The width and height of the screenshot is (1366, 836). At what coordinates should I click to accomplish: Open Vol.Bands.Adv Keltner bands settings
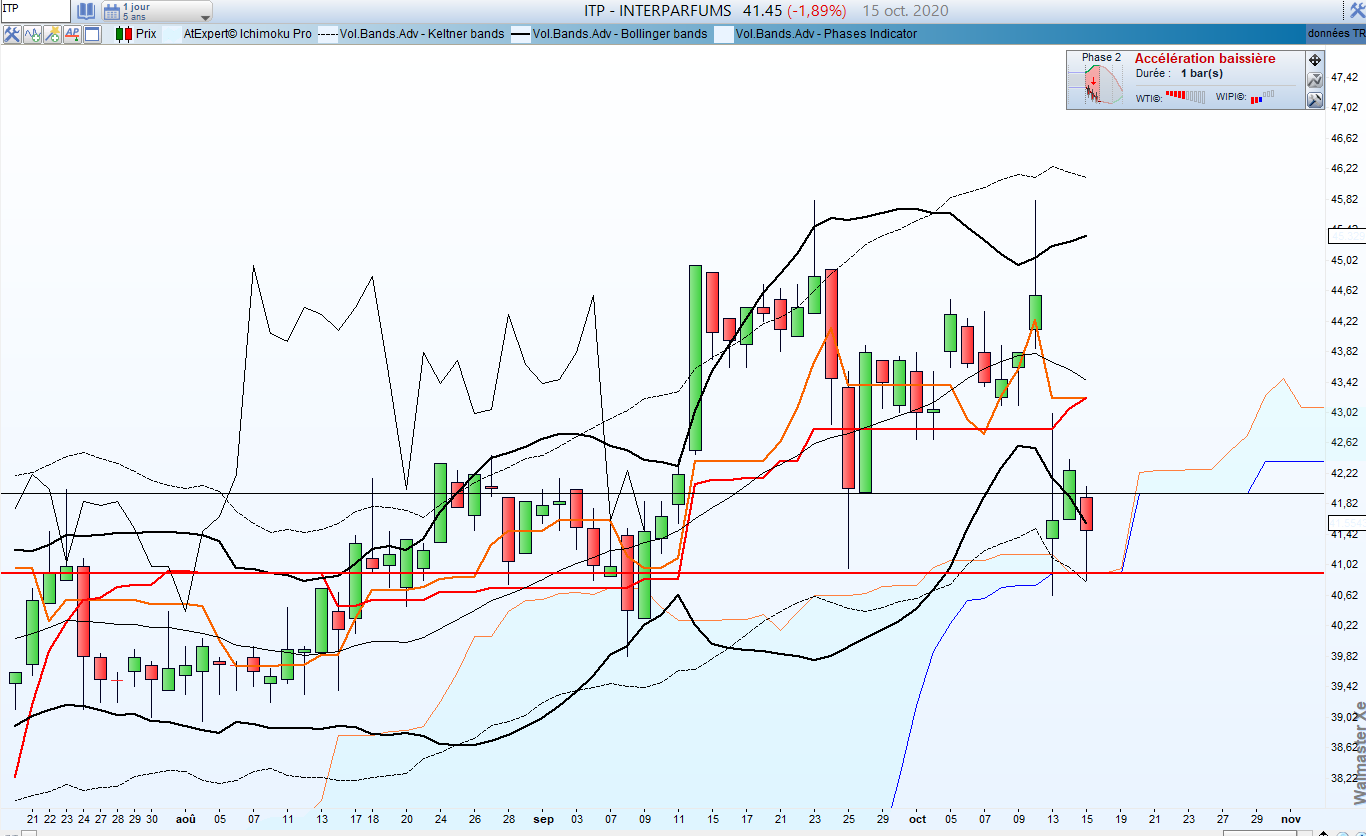pos(422,34)
